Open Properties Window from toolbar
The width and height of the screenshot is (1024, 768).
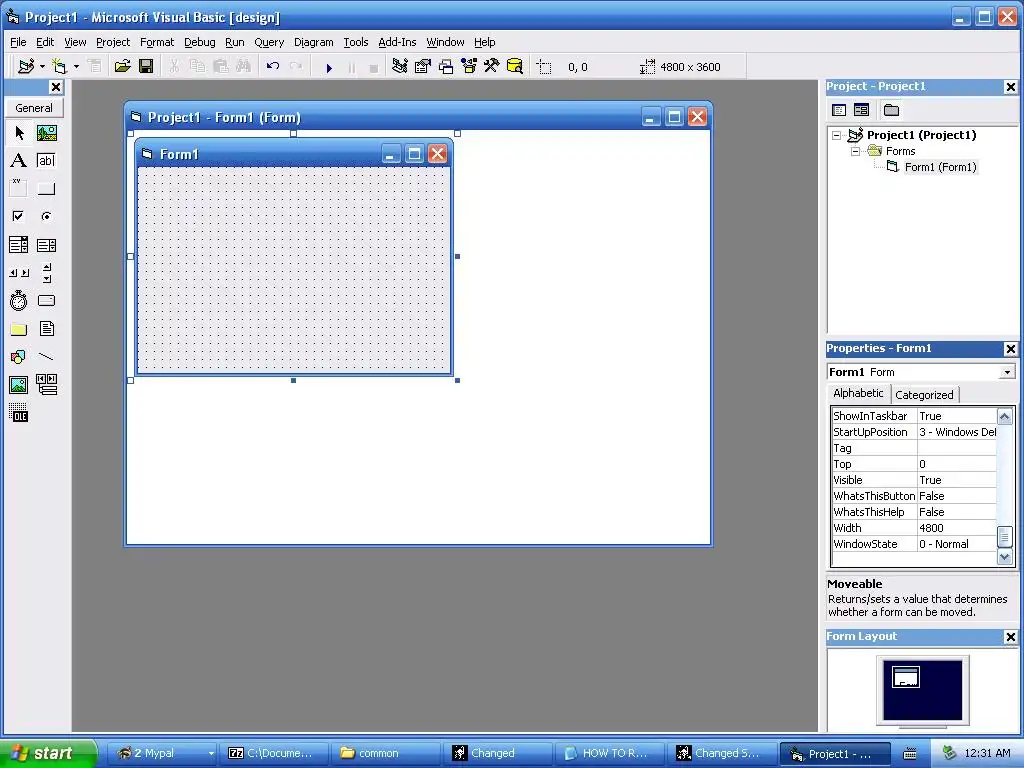coord(423,67)
